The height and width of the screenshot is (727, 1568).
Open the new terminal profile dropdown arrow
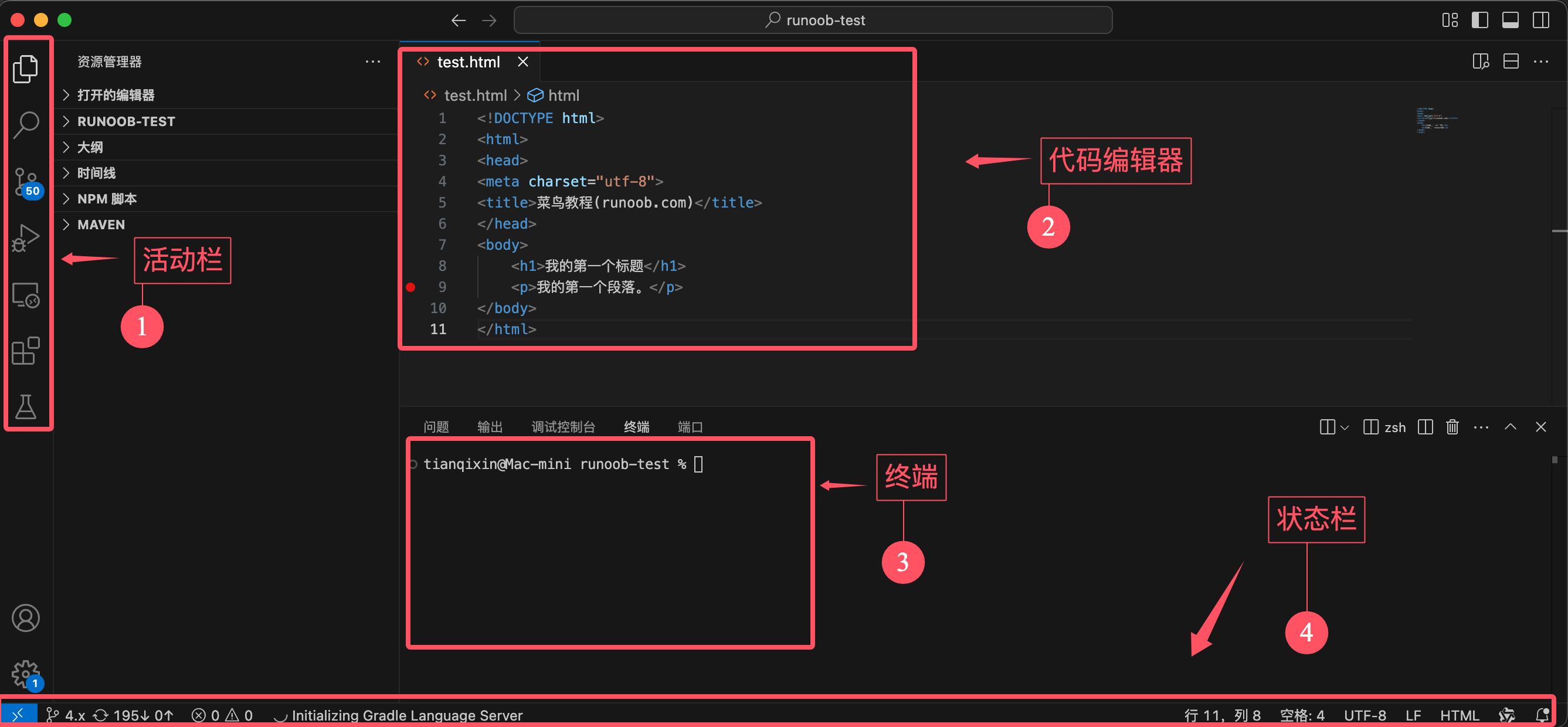tap(1345, 427)
